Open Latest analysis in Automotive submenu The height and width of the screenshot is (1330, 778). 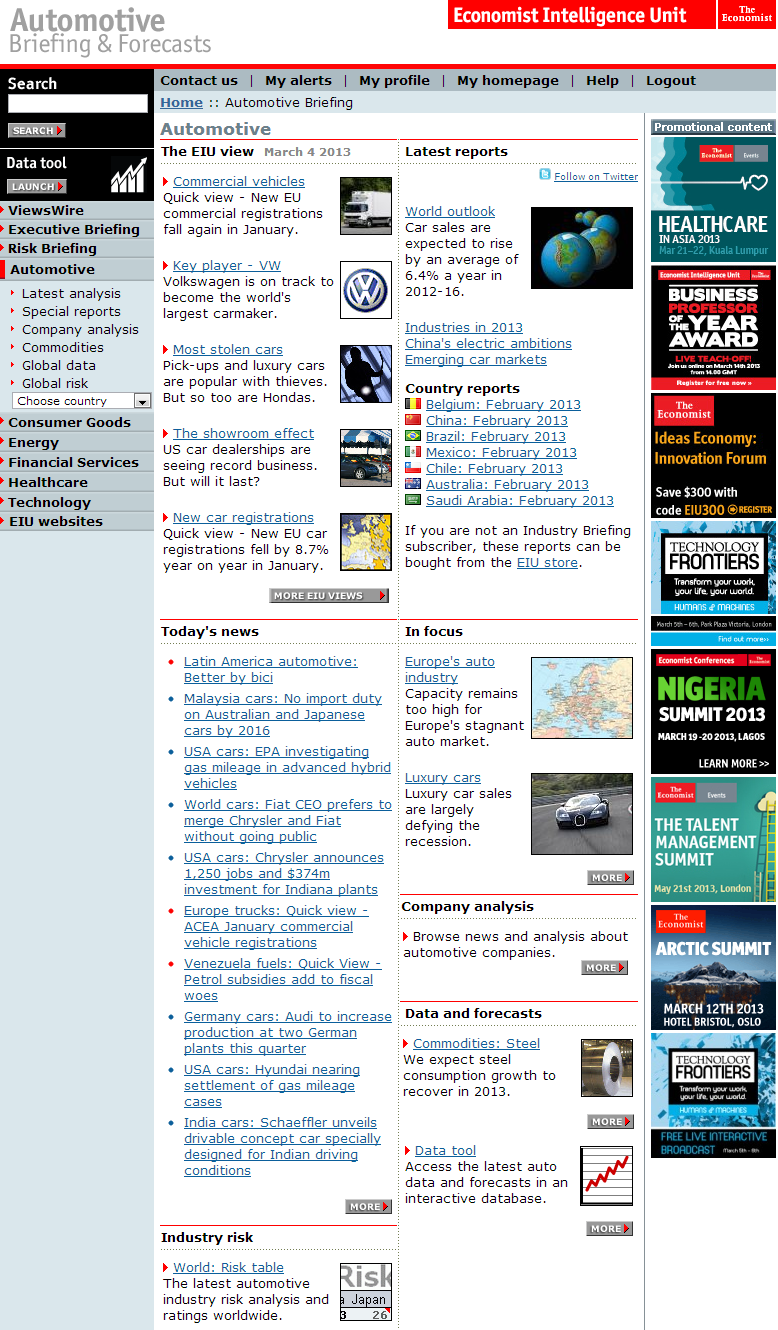point(71,293)
